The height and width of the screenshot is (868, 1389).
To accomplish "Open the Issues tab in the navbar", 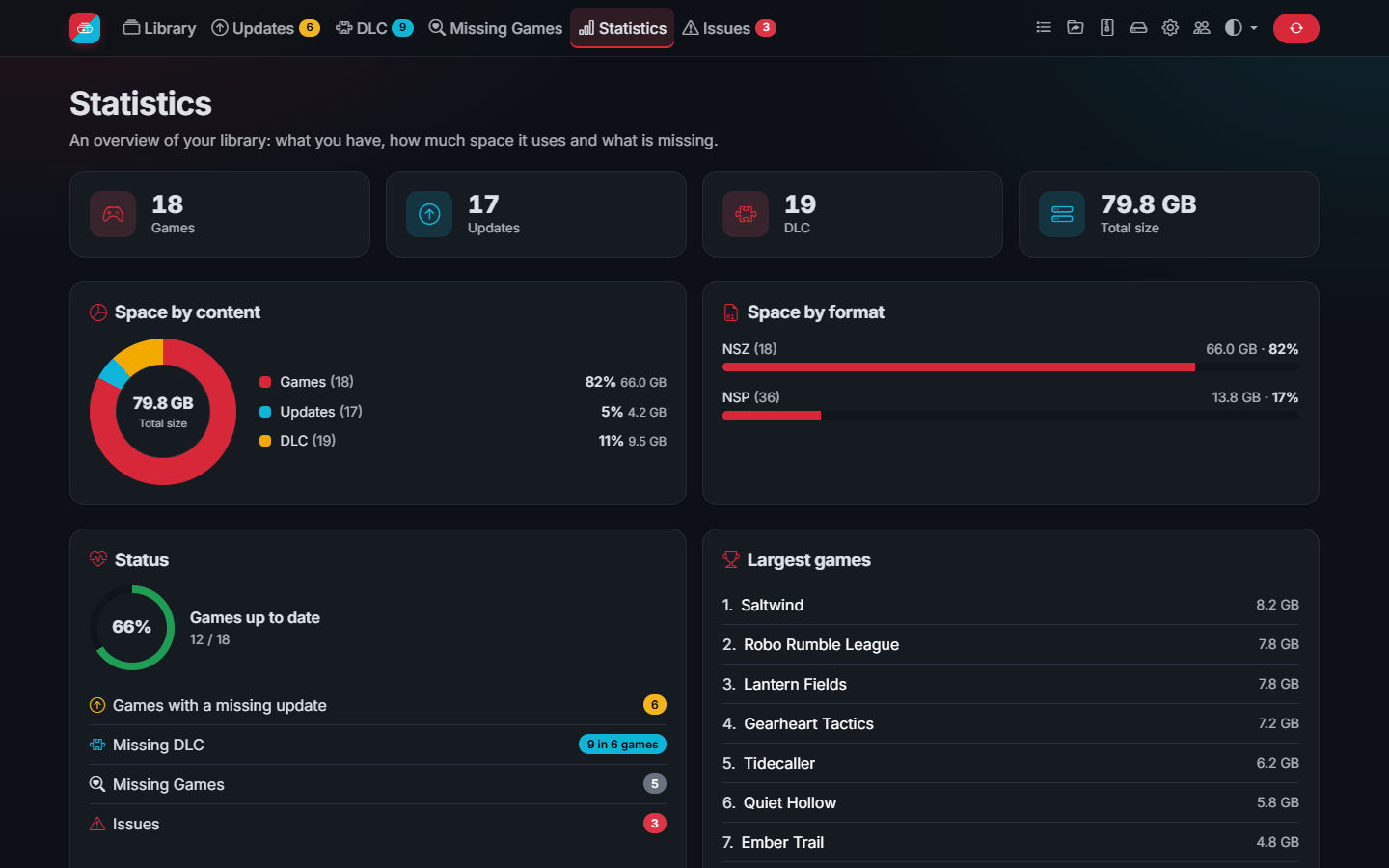I will point(728,28).
